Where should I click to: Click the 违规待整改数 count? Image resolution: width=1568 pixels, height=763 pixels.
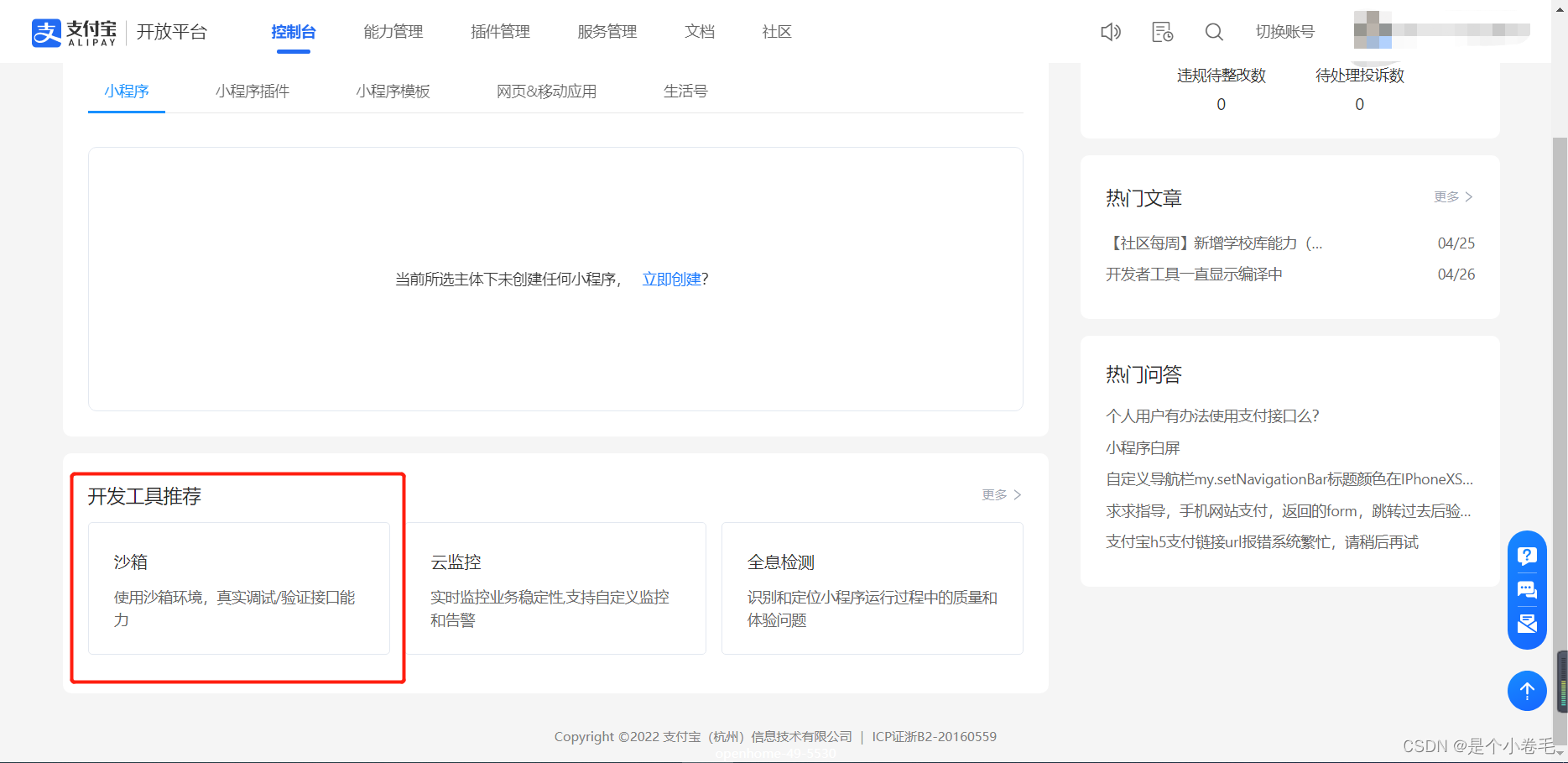[1222, 104]
